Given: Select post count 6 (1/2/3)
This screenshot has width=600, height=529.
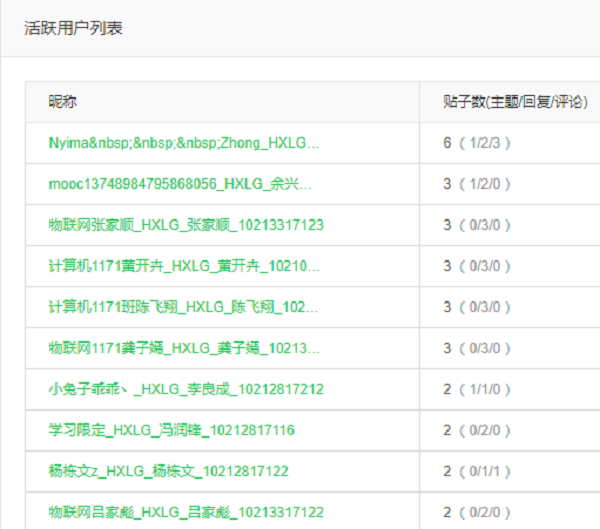Looking at the screenshot, I should pyautogui.click(x=476, y=143).
